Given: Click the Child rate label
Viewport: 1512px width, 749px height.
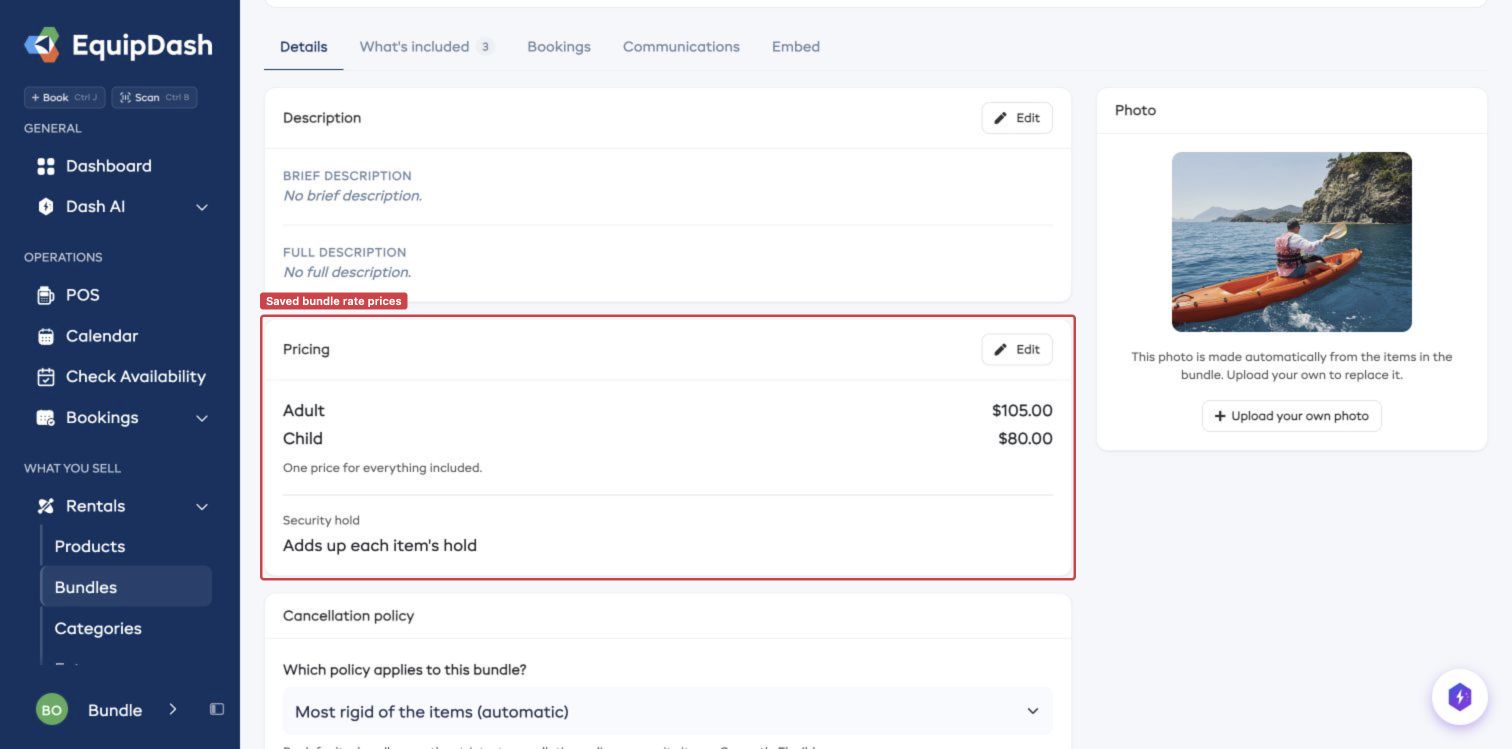Looking at the screenshot, I should (303, 439).
